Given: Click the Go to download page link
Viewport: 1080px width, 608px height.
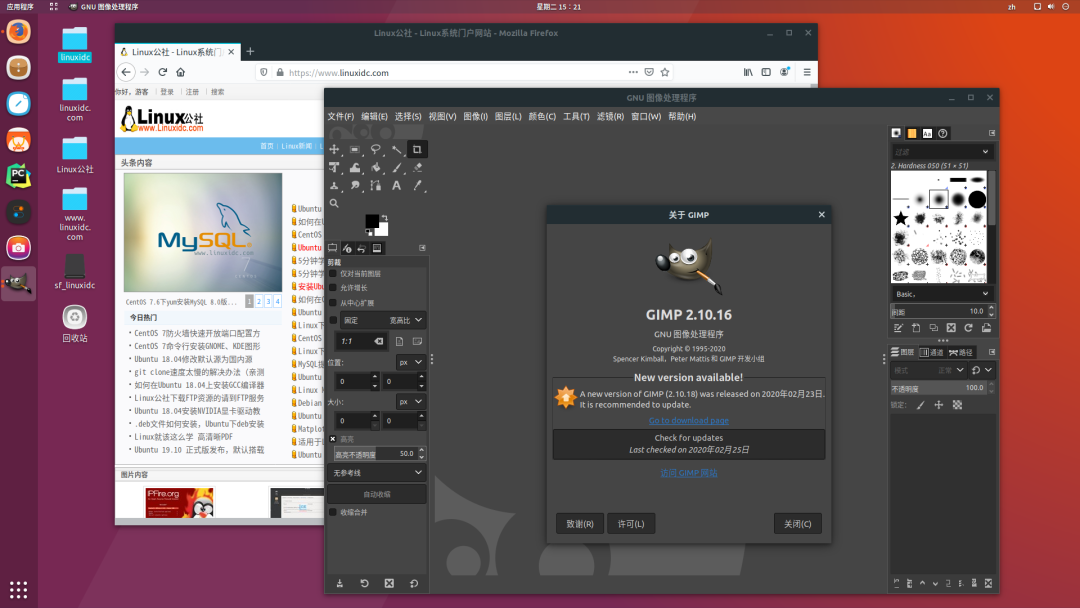Looking at the screenshot, I should pos(689,421).
